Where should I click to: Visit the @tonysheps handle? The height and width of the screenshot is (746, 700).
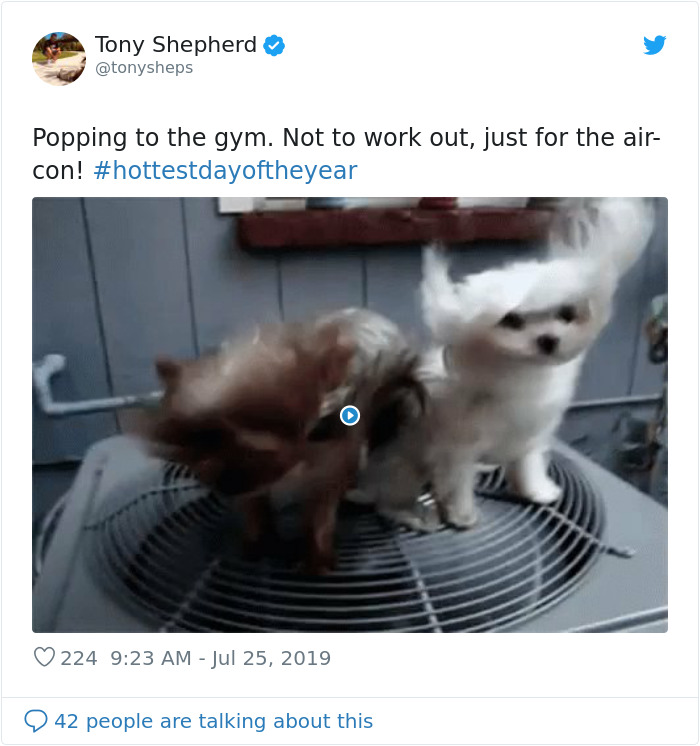pos(144,68)
